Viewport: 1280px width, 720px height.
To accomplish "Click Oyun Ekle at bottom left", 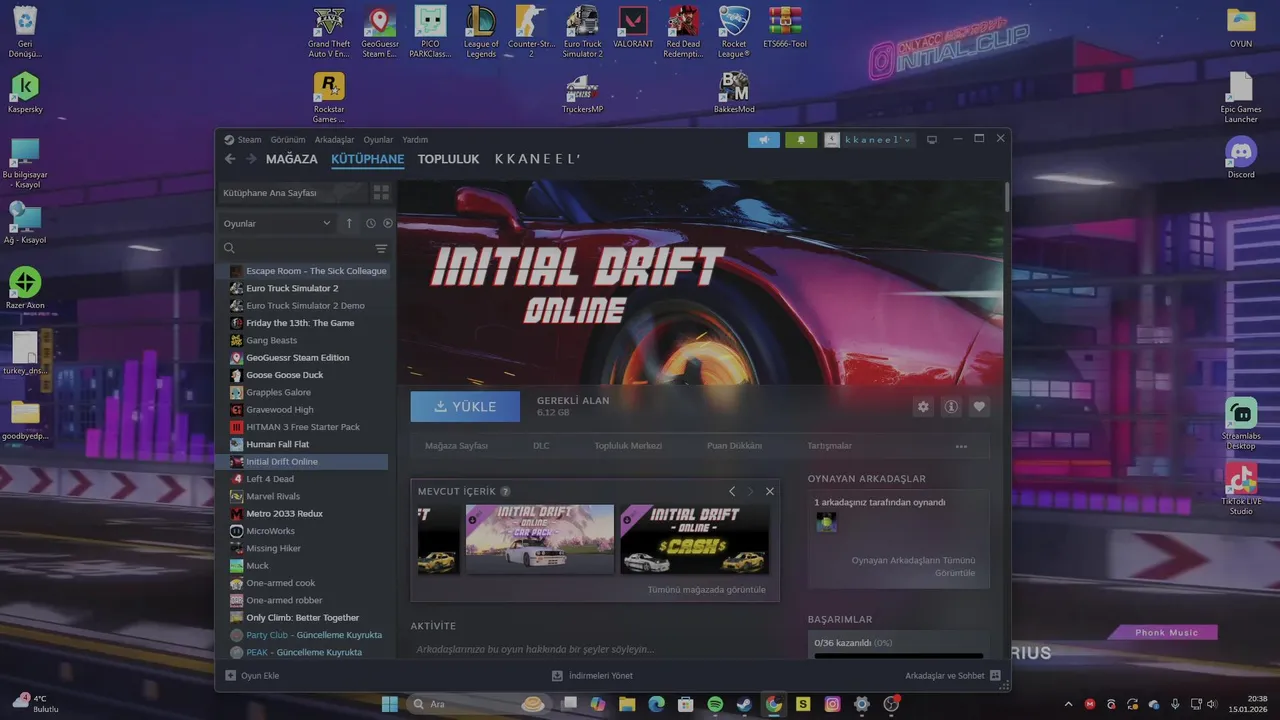I will click(x=252, y=676).
